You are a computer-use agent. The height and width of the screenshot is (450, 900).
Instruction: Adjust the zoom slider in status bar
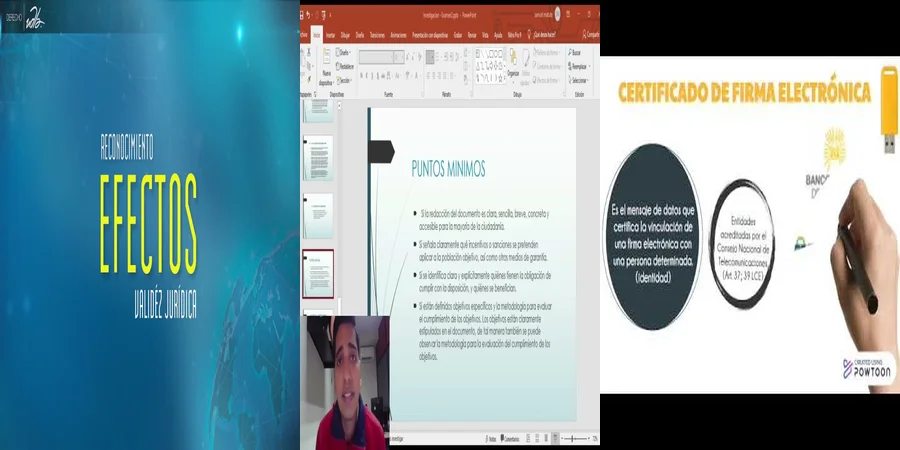(575, 439)
